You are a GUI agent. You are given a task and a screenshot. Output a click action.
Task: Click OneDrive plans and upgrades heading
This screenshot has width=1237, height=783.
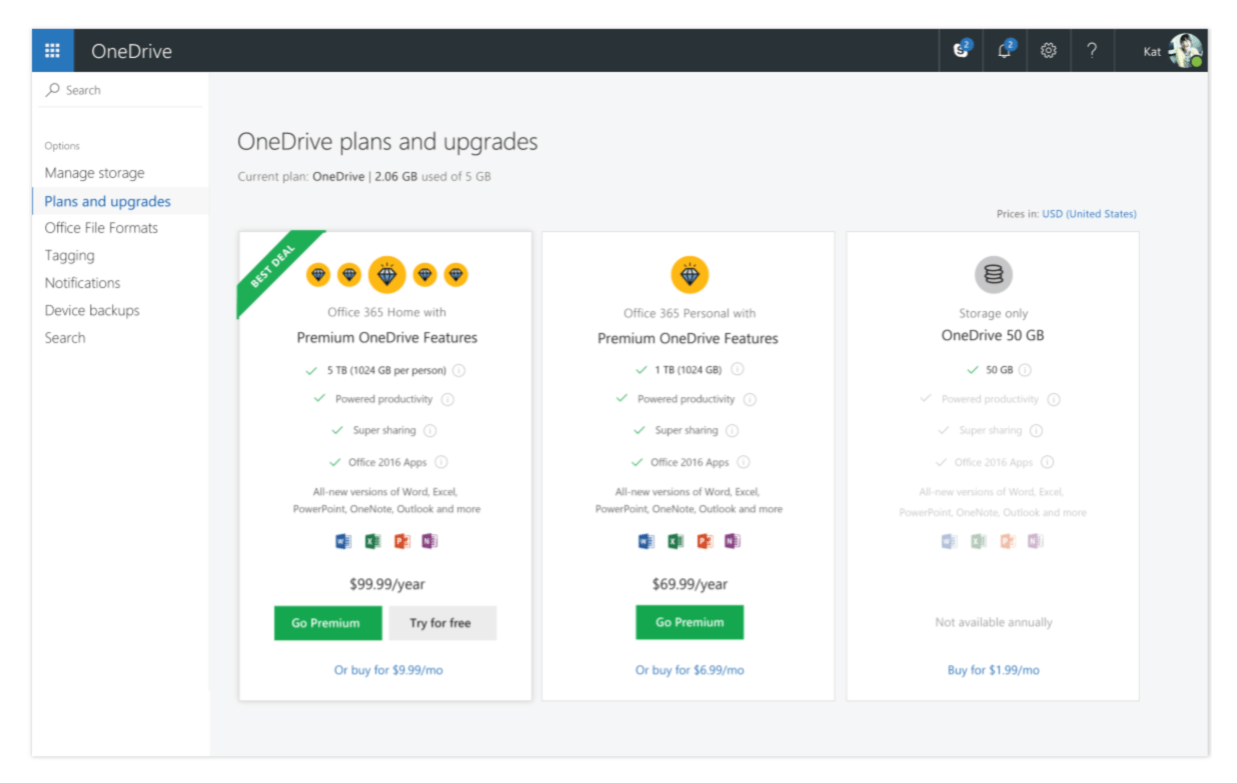(x=388, y=142)
